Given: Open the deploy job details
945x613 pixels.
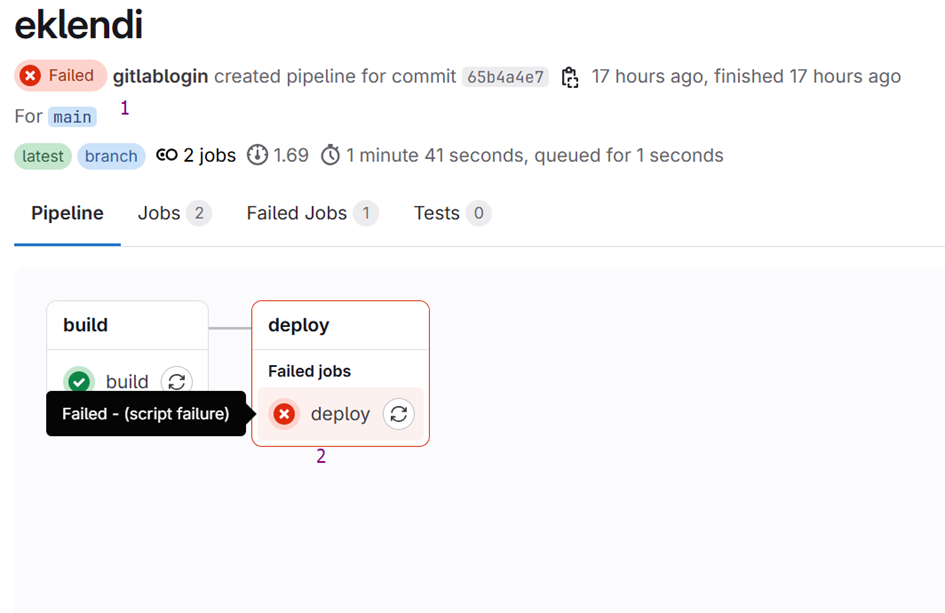Looking at the screenshot, I should coord(340,413).
